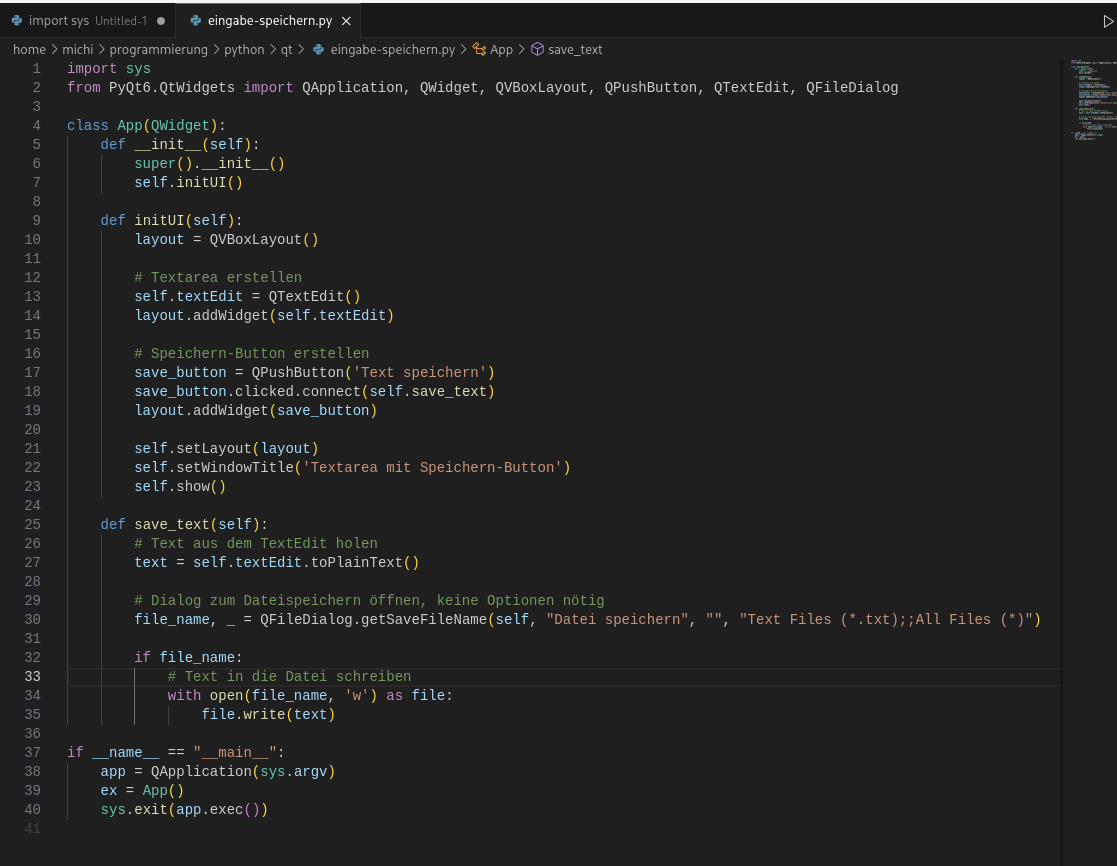The width and height of the screenshot is (1117, 866).
Task: Select the eingabe-speichern.py tab
Action: [x=269, y=21]
